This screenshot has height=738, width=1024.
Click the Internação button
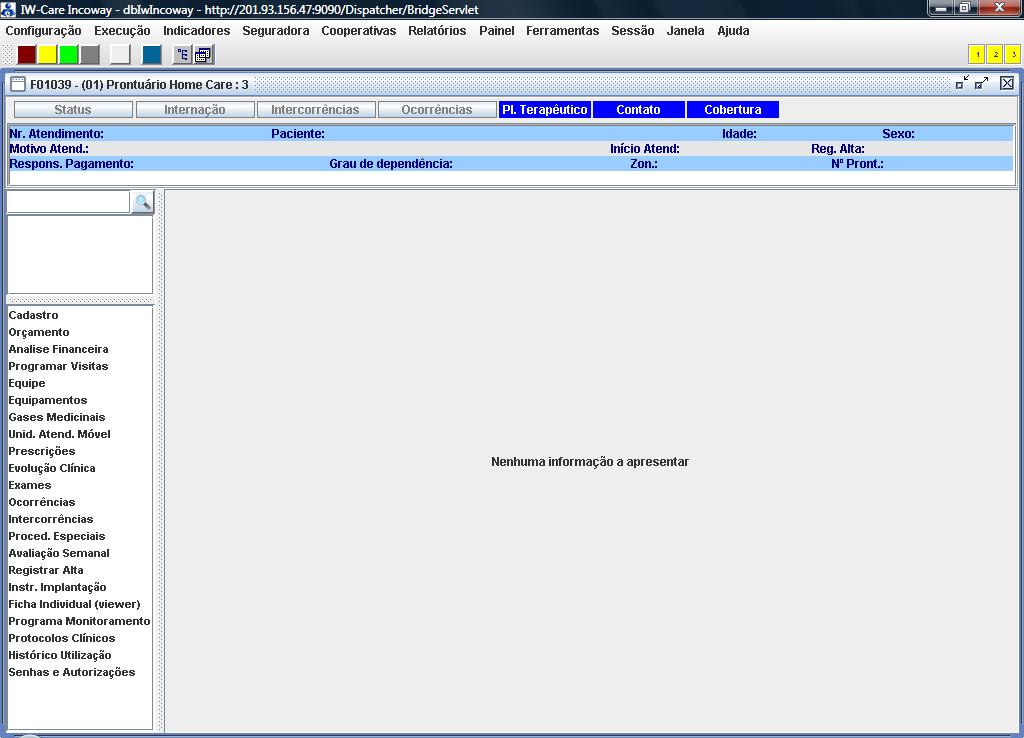click(x=195, y=110)
